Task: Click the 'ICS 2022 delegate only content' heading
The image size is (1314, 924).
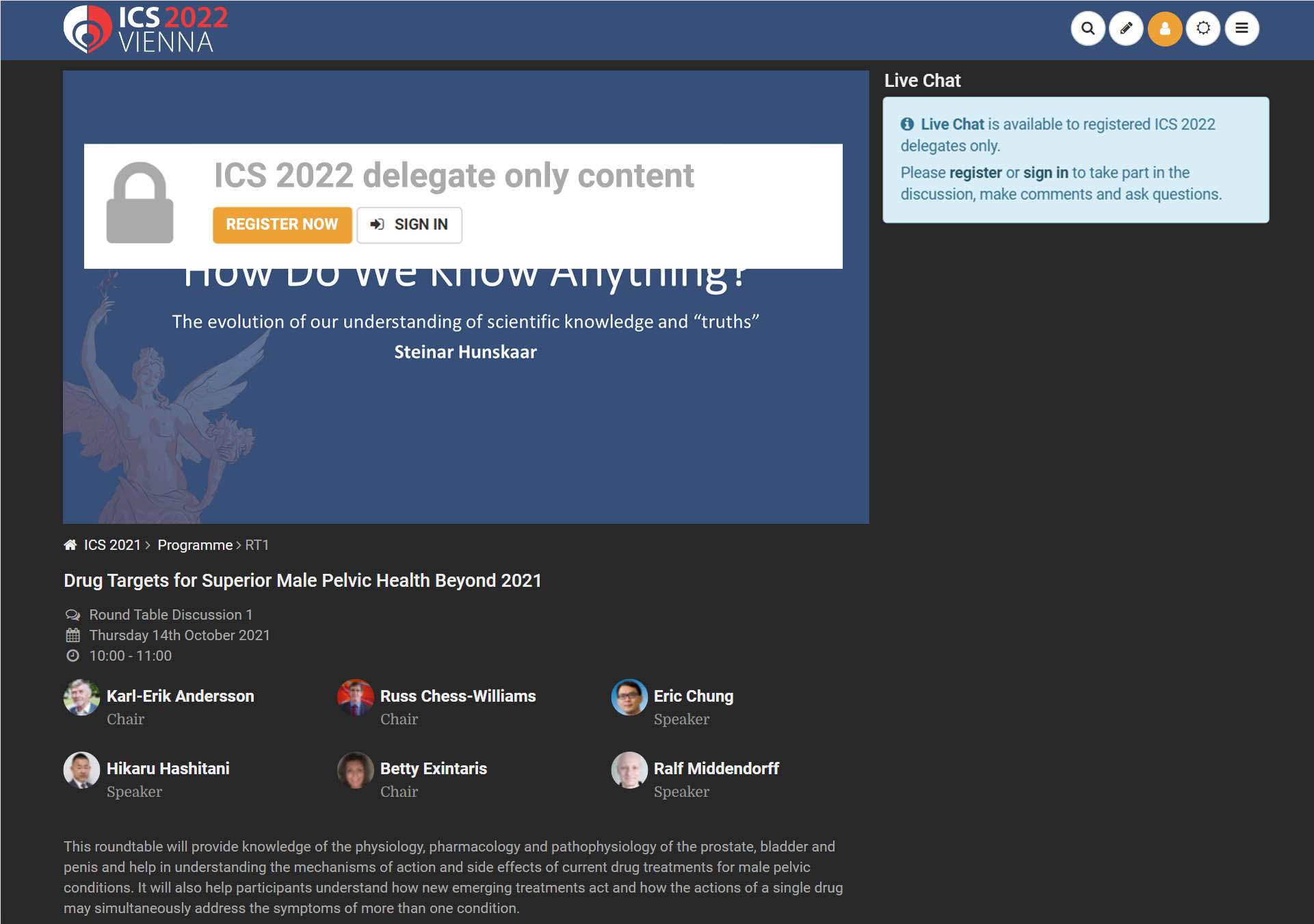Action: point(454,176)
